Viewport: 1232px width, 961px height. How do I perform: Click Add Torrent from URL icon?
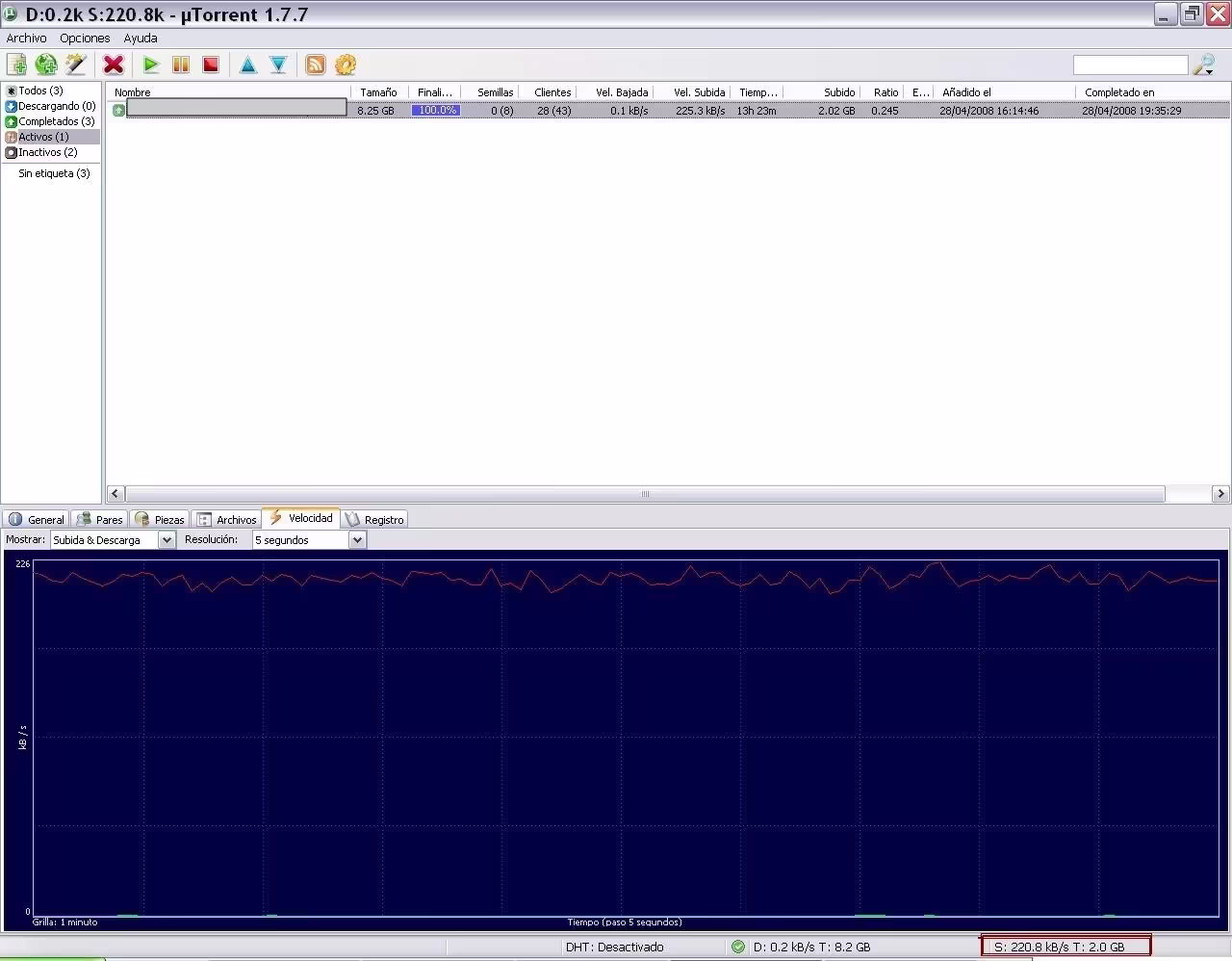tap(45, 65)
